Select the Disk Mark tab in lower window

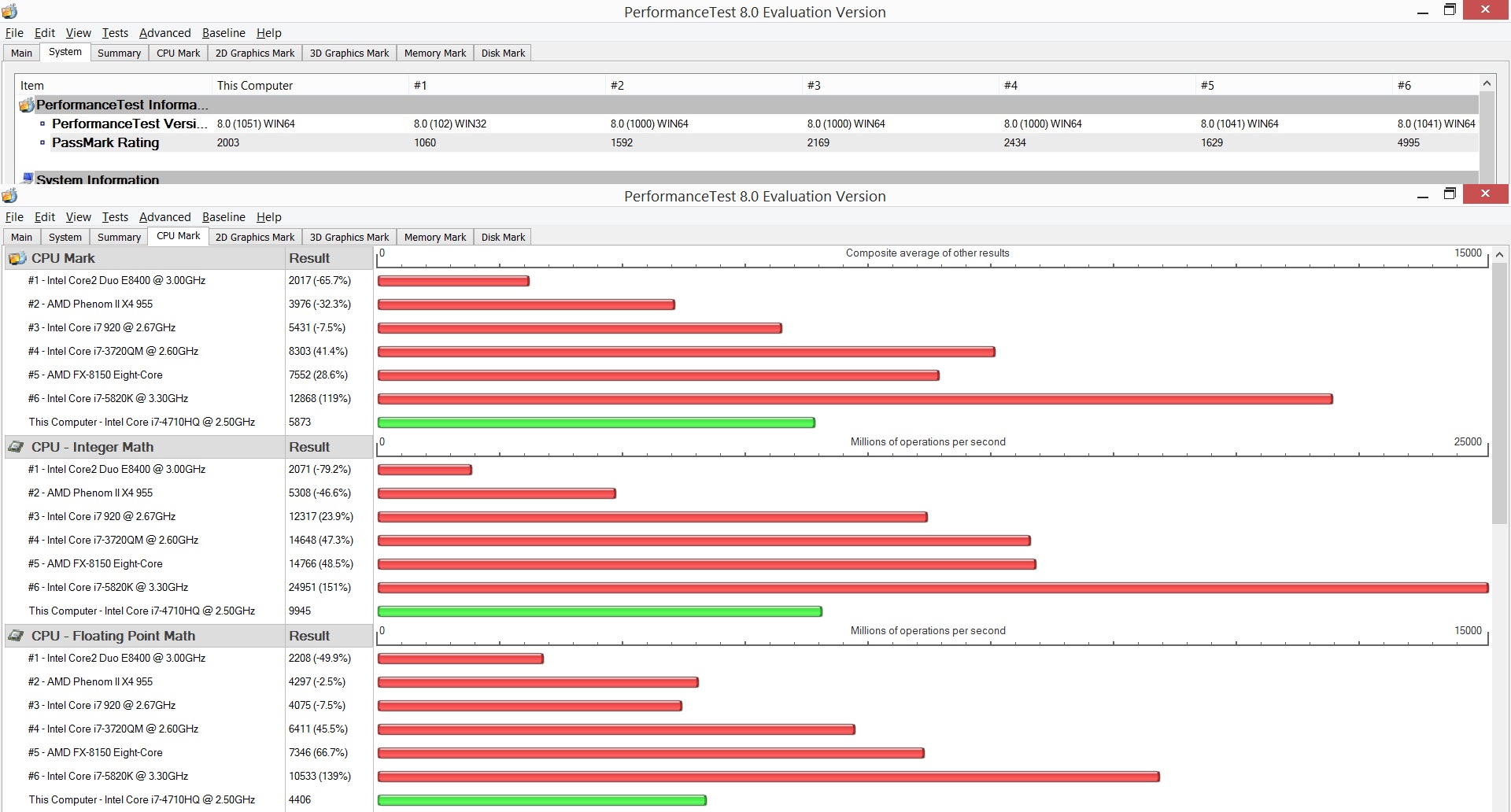(503, 237)
